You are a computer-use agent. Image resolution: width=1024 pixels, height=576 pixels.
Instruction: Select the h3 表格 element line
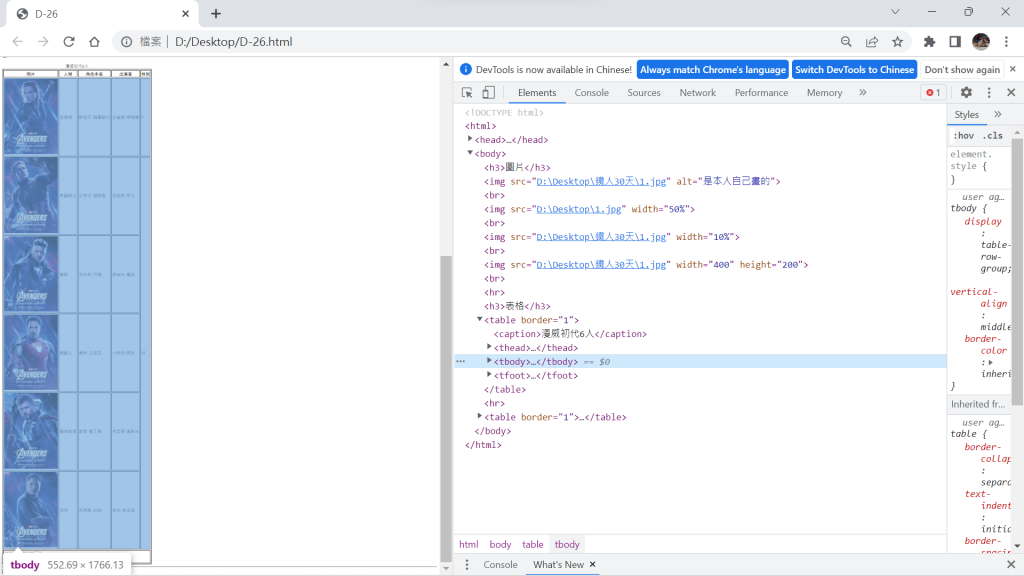517,306
